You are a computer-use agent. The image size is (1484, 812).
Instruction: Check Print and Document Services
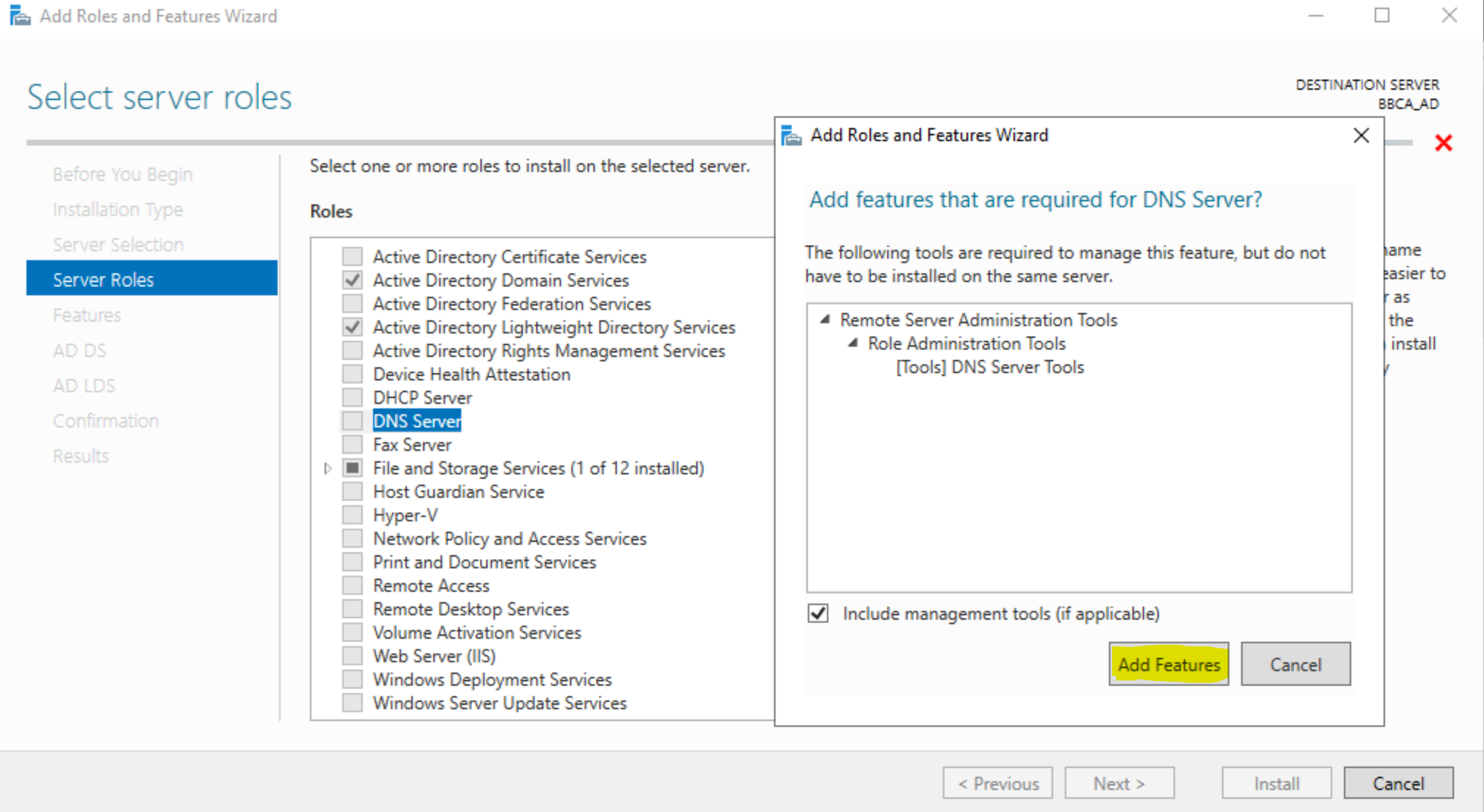352,562
